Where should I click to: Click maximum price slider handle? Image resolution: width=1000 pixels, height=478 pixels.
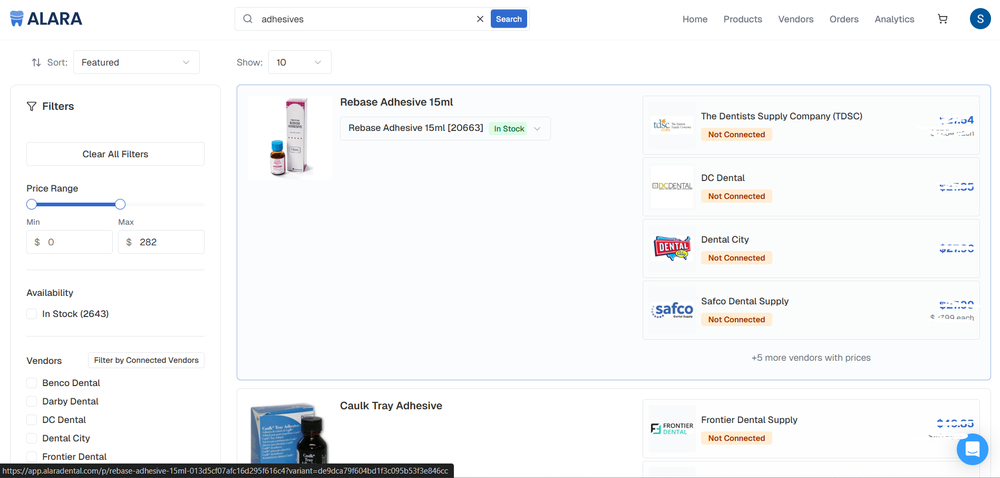point(120,205)
